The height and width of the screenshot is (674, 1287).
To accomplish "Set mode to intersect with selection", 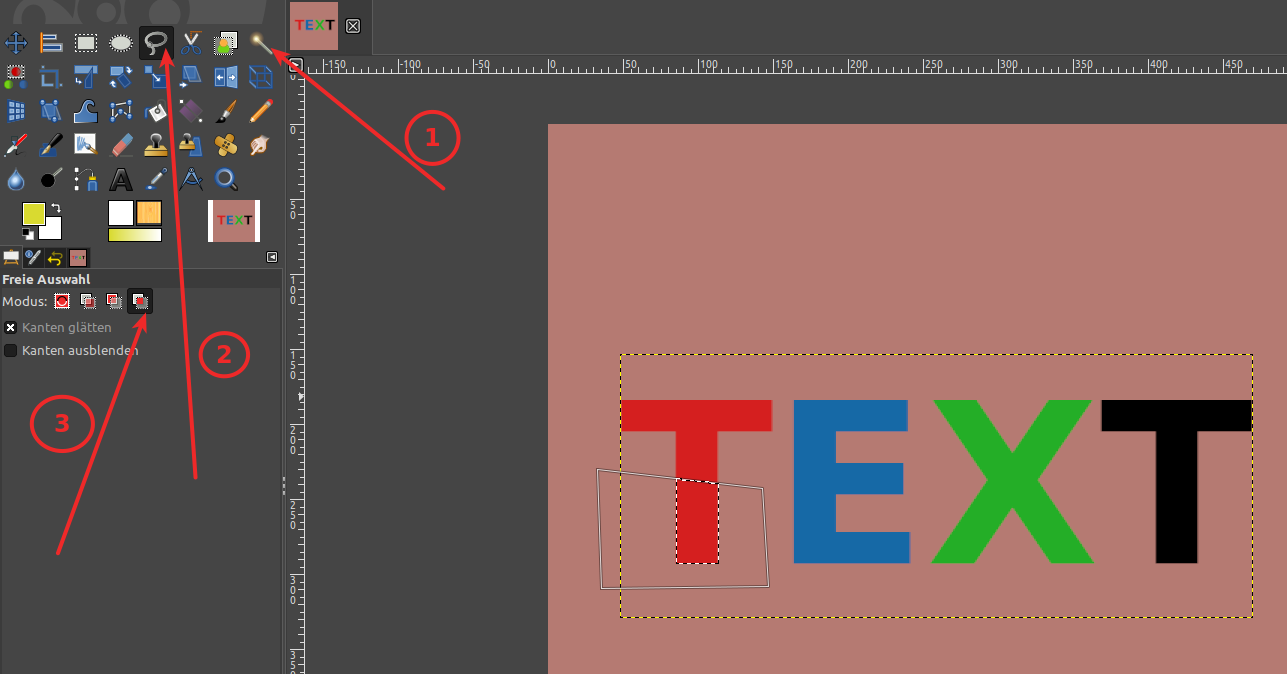I will (141, 300).
